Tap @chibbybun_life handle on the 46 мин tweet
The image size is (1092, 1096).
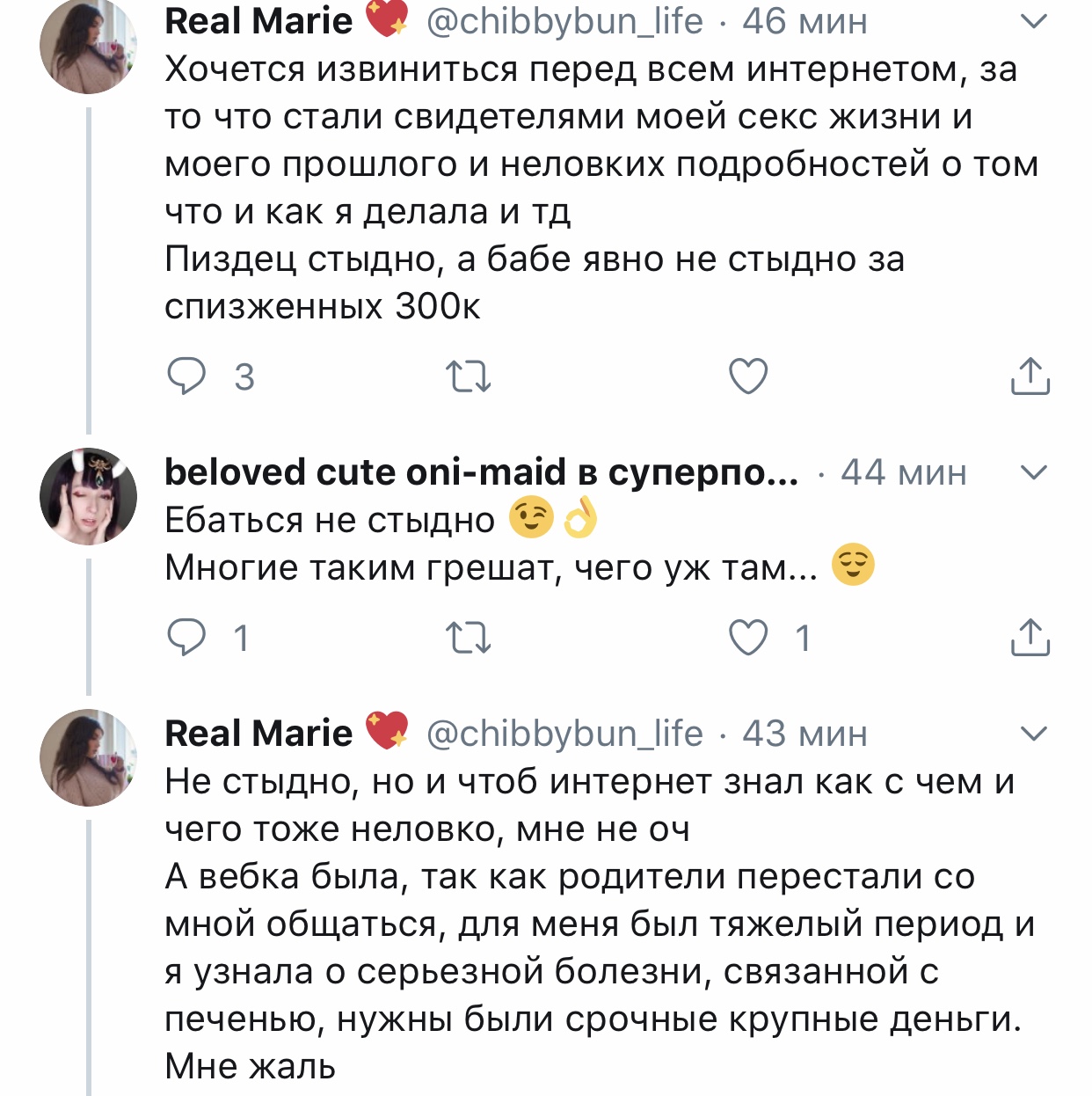point(564,21)
